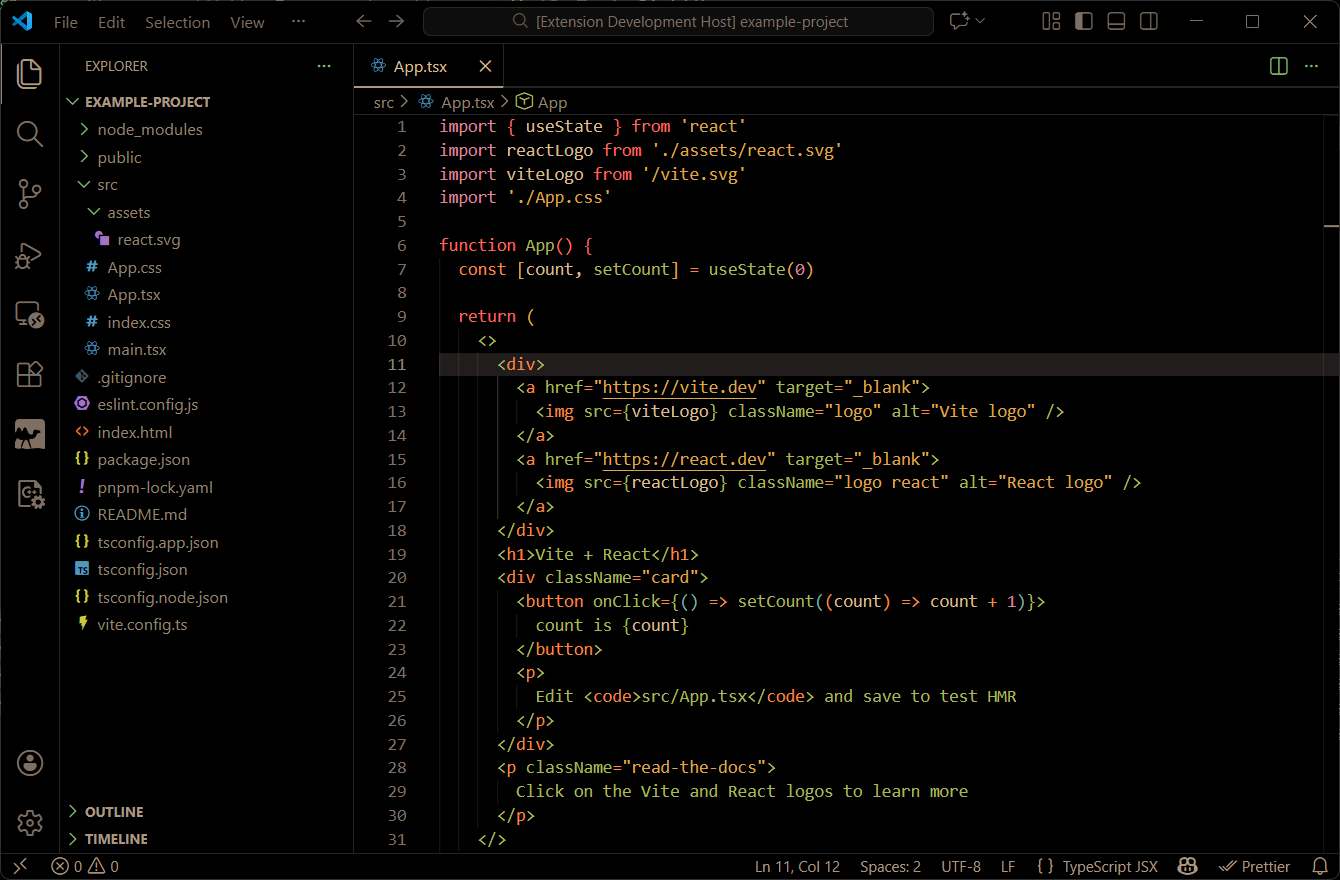Toggle the bottom panel
Screen dimensions: 1340x880
pos(1117,21)
